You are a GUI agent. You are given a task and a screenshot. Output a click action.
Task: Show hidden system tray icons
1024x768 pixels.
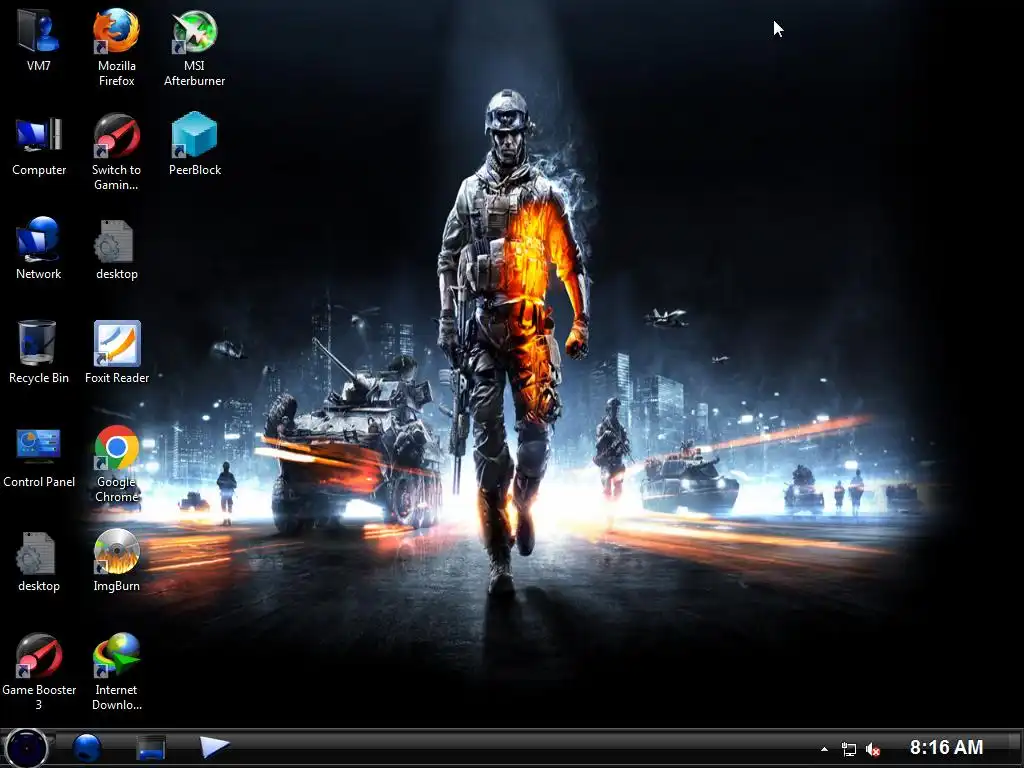(x=824, y=749)
